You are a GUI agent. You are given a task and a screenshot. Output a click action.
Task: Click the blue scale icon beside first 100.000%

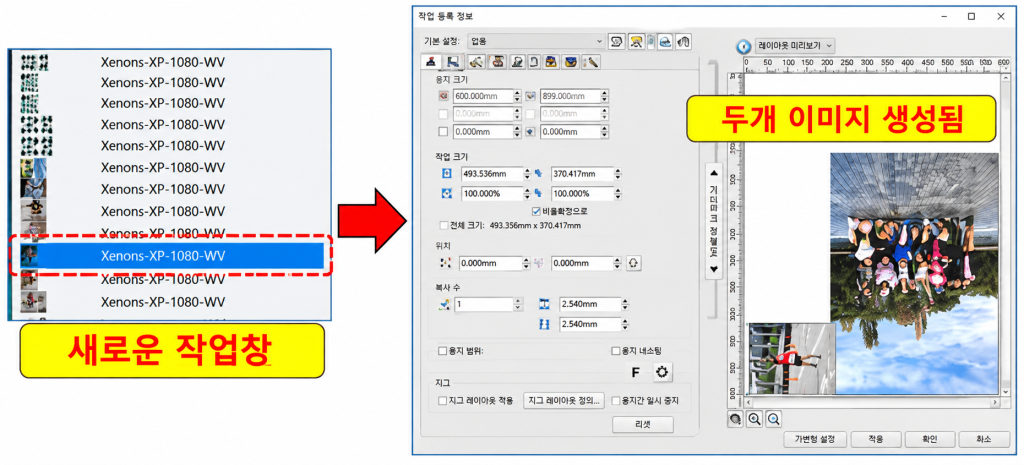(x=447, y=194)
